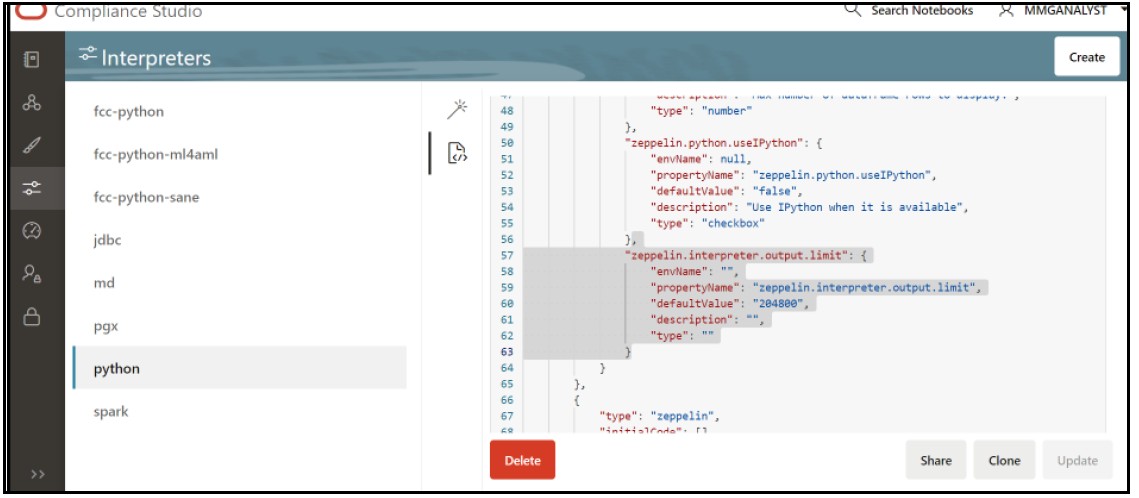Click the Oracle logo icon
Screen dimensions: 1139x498
pyautogui.click(x=31, y=10)
